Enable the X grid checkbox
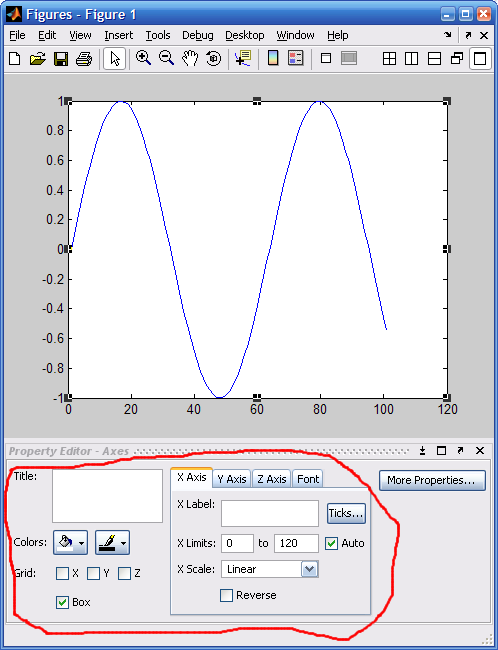This screenshot has height=650, width=498. 63,573
